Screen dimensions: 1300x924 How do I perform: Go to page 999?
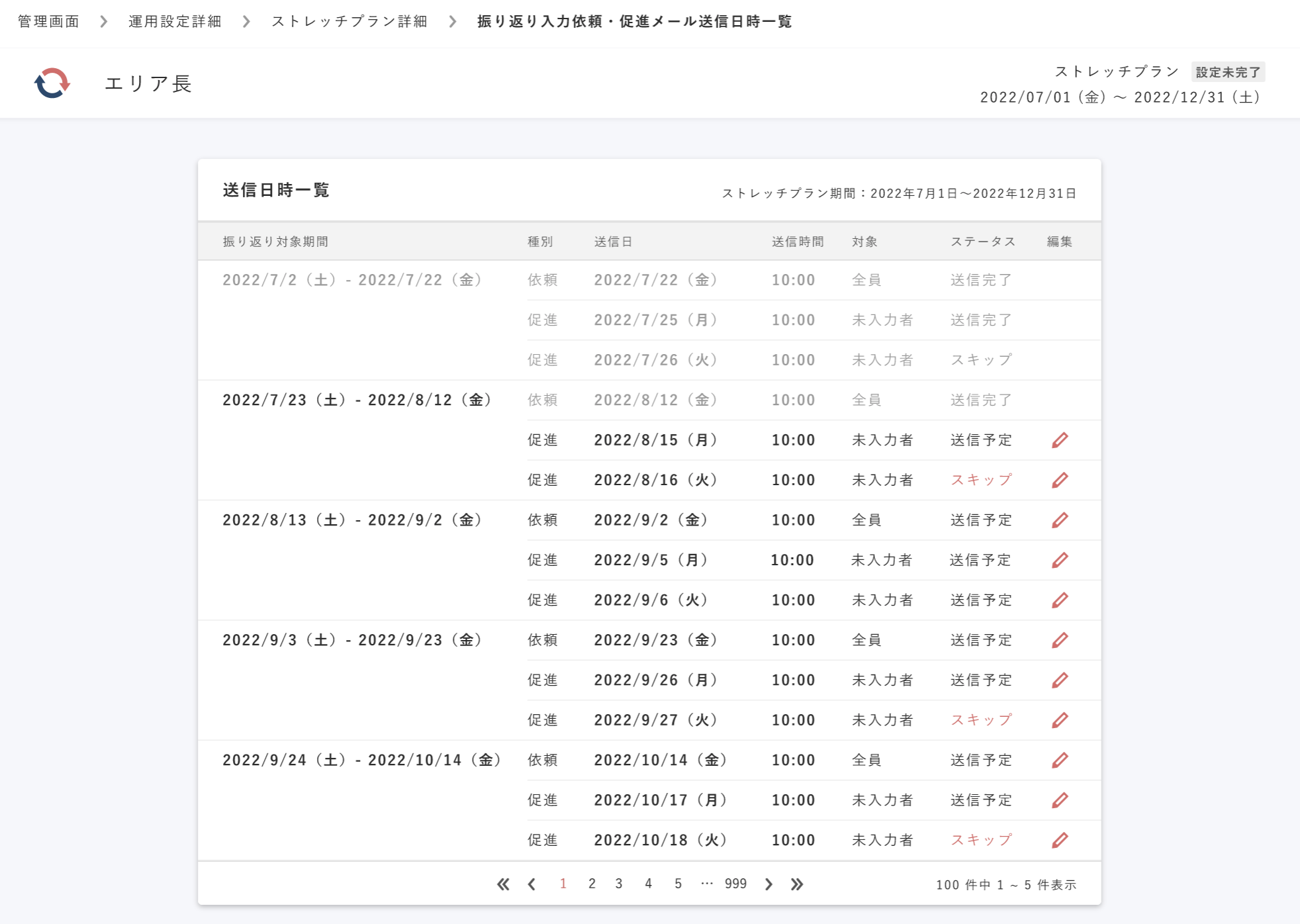(735, 884)
